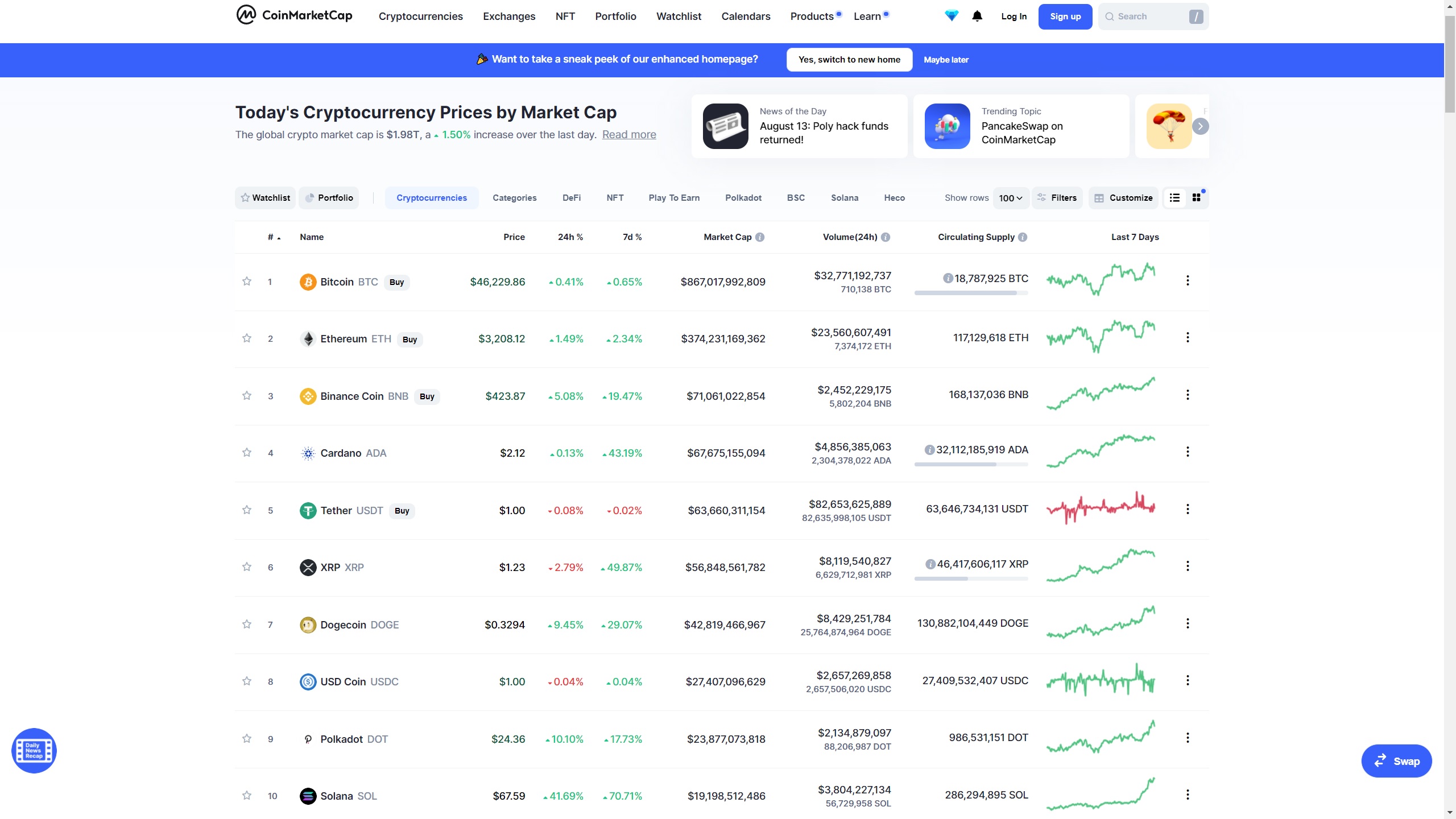This screenshot has height=819, width=1456.
Task: Click the Ethereum coin logo
Action: click(308, 339)
